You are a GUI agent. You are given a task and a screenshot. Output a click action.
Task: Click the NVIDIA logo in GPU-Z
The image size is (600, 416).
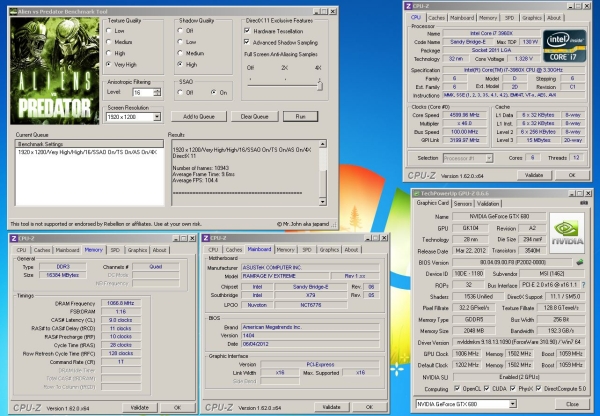(x=567, y=233)
